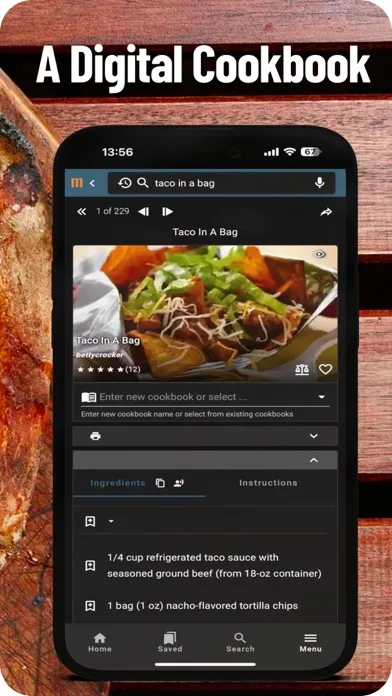
Task: Collapse the ingredients section chevron
Action: tap(314, 460)
